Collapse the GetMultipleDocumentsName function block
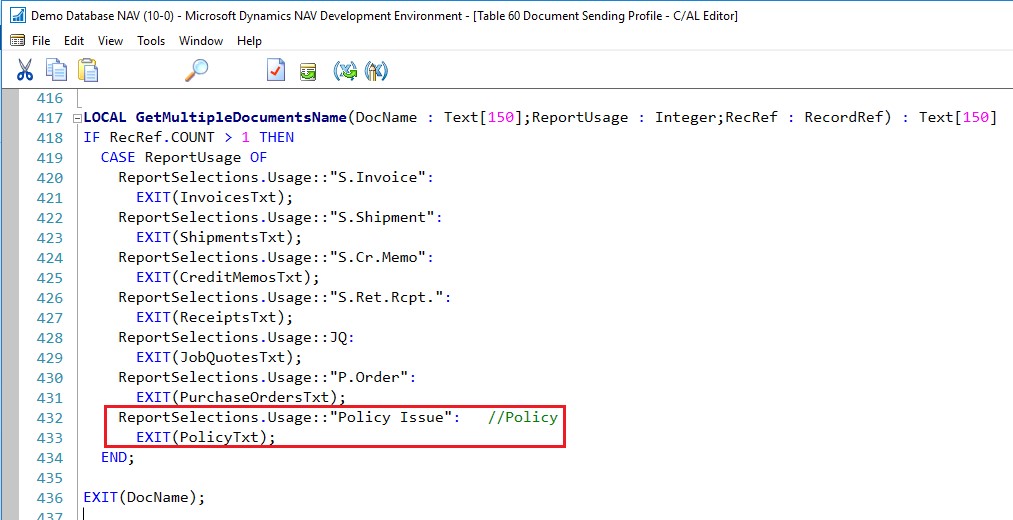Viewport: 1013px width, 520px height. [76, 118]
